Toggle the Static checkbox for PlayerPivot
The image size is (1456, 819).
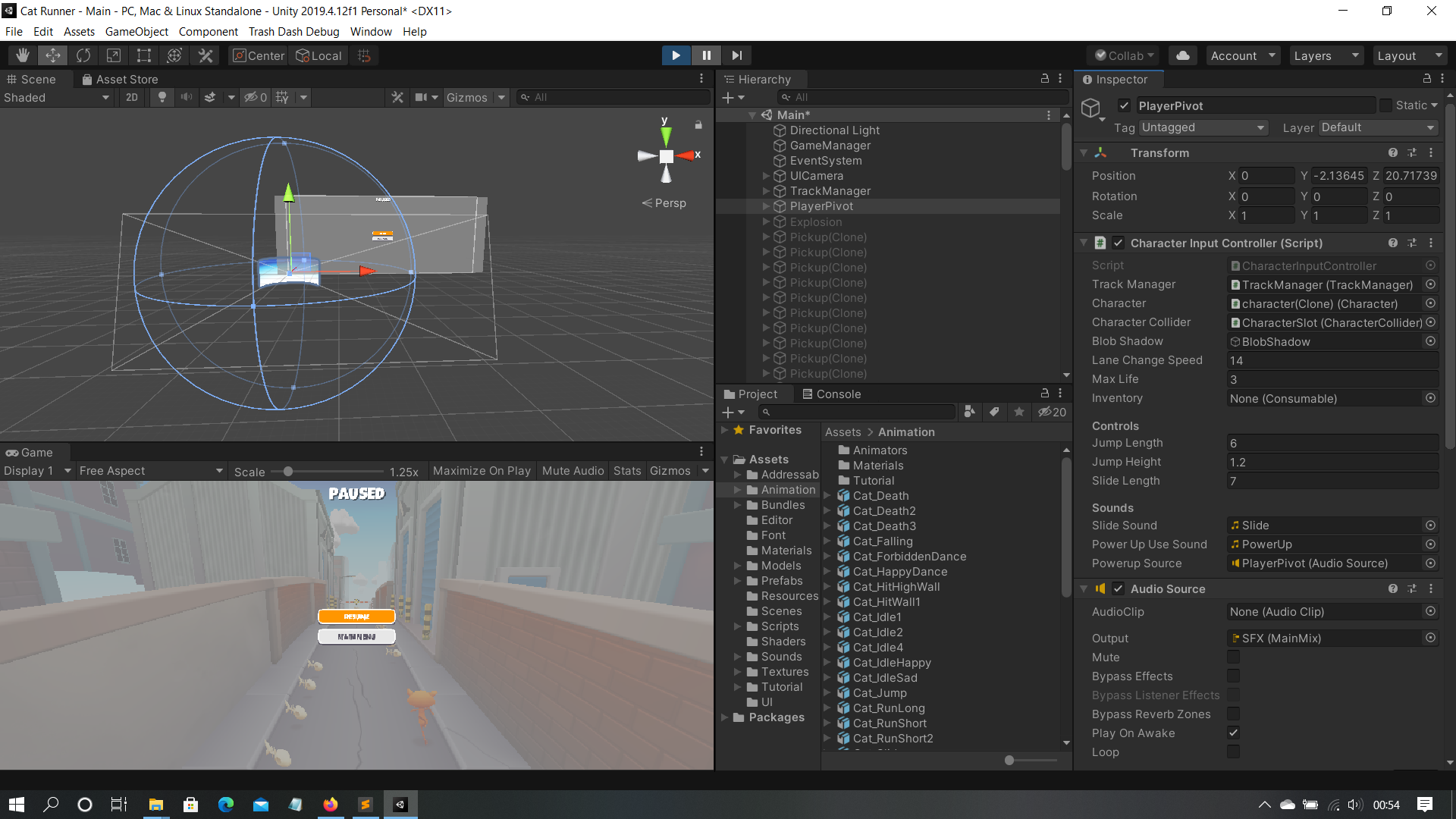[1385, 105]
